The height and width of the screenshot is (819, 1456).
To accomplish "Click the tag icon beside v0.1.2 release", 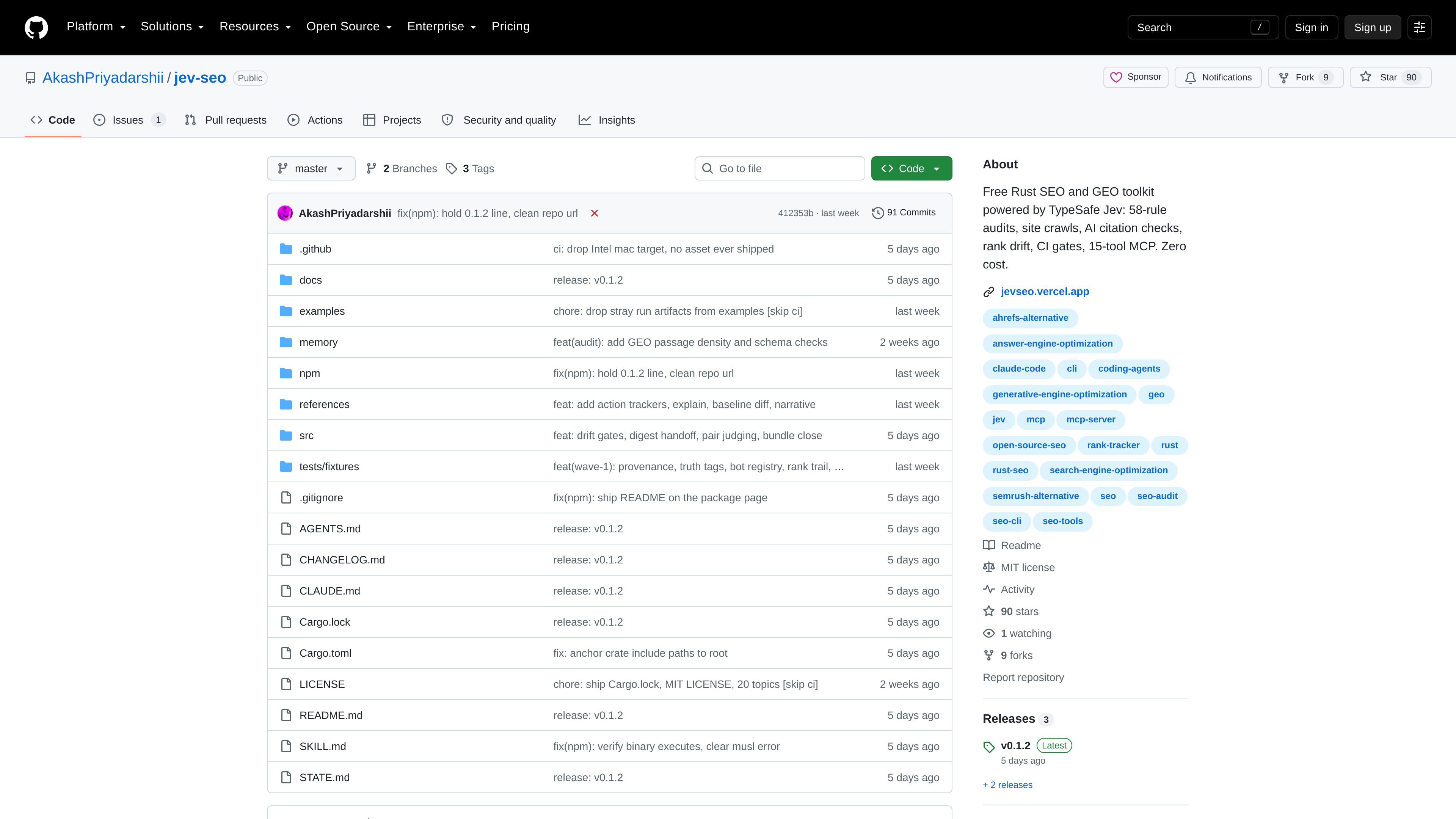I will click(988, 747).
